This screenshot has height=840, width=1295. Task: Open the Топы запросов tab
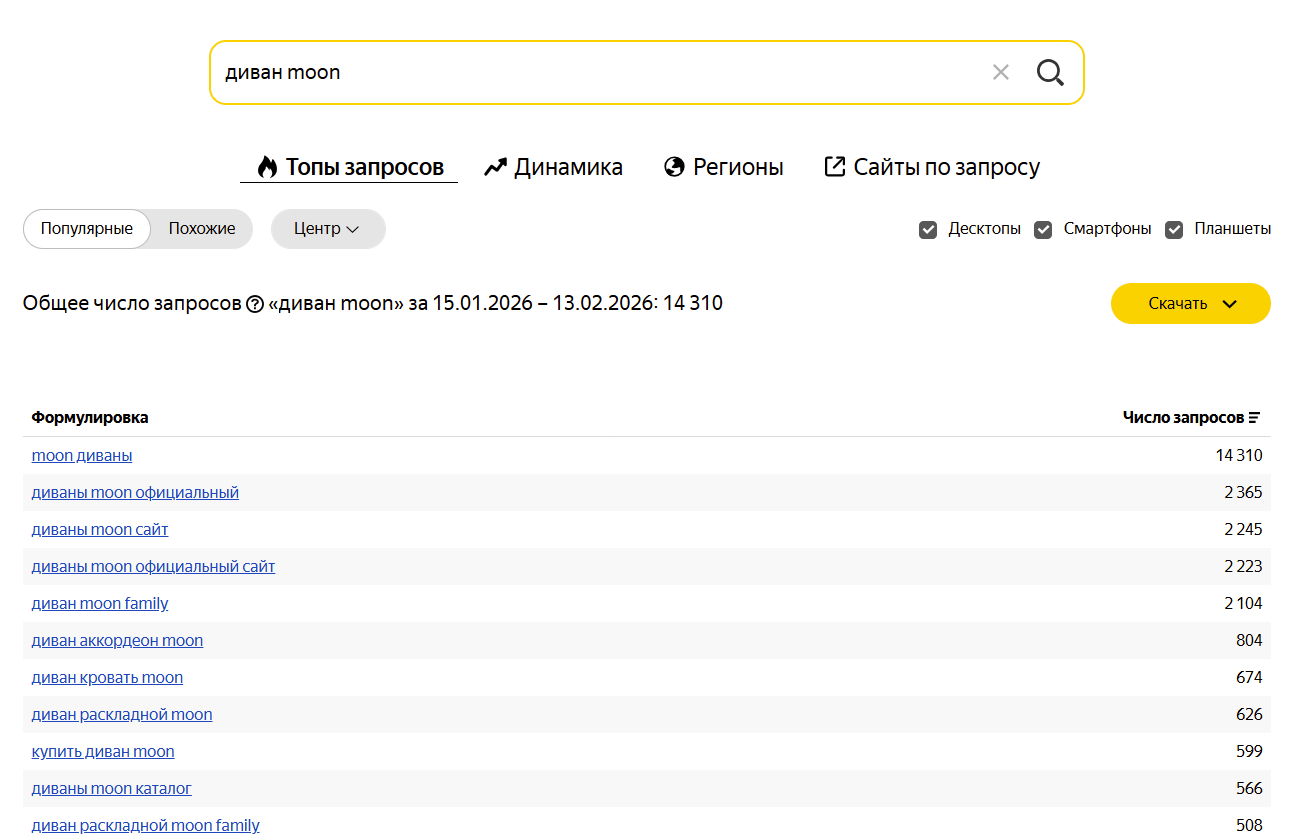[349, 167]
